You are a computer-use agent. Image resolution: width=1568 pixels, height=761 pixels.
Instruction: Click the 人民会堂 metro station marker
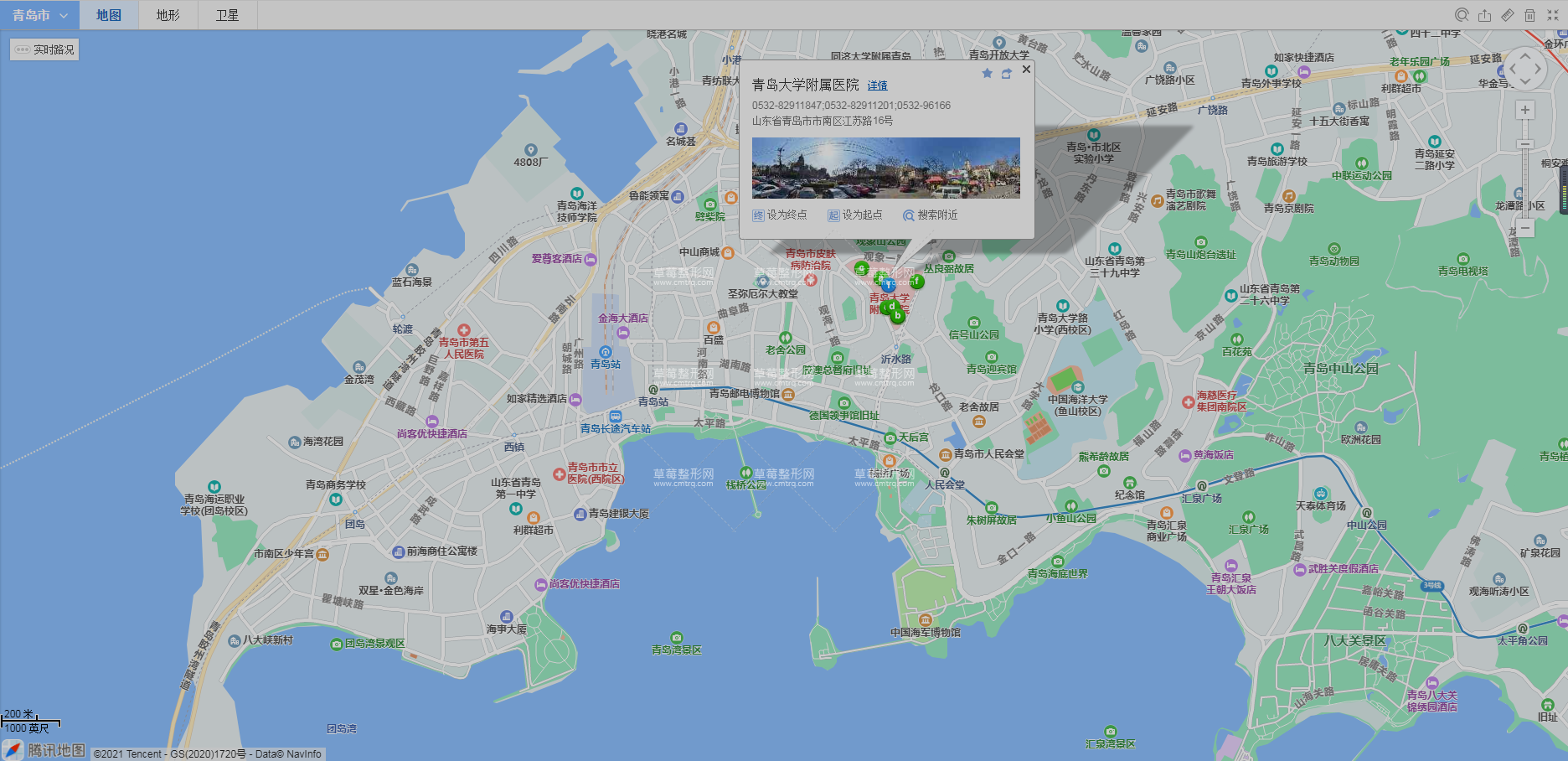[945, 473]
